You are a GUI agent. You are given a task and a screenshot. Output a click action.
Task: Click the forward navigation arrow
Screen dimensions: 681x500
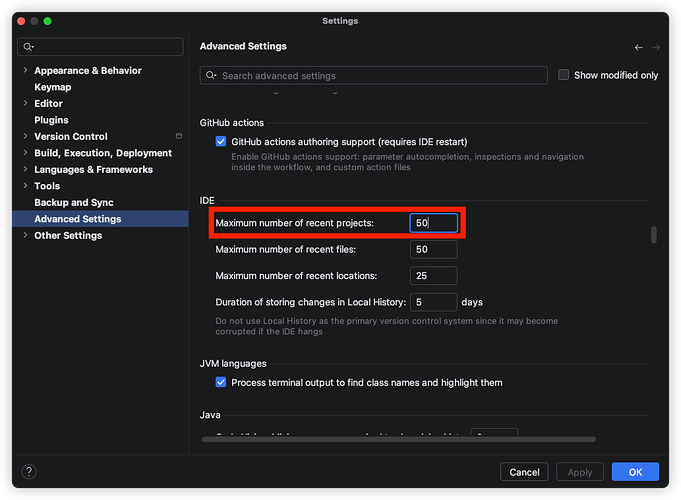[656, 47]
